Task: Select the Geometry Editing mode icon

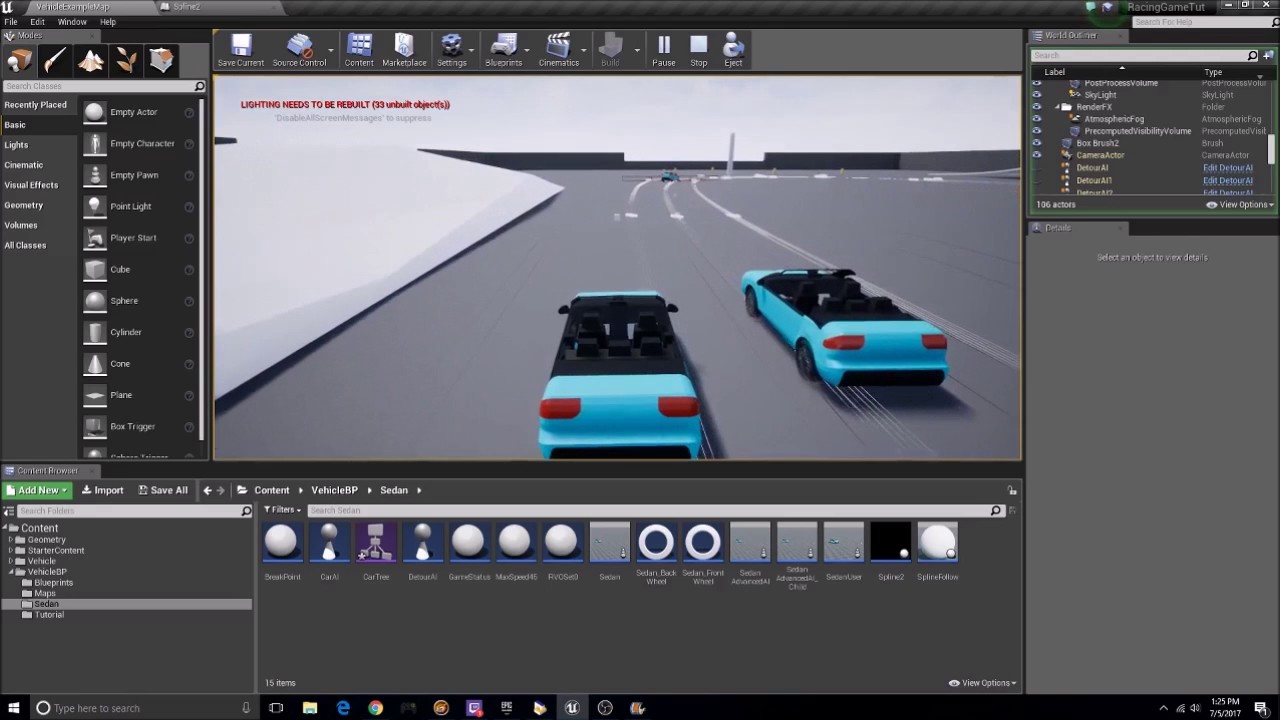Action: click(161, 61)
